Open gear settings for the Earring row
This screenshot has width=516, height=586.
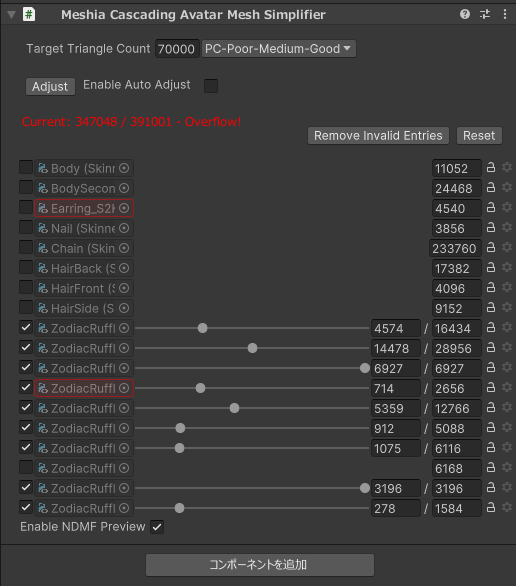pos(507,207)
